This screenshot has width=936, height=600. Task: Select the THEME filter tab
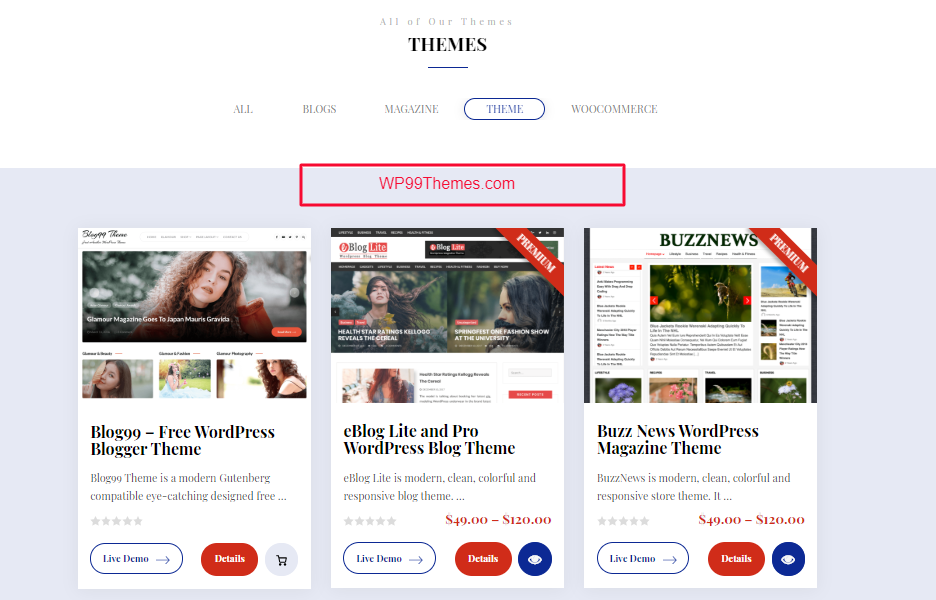[x=504, y=109]
